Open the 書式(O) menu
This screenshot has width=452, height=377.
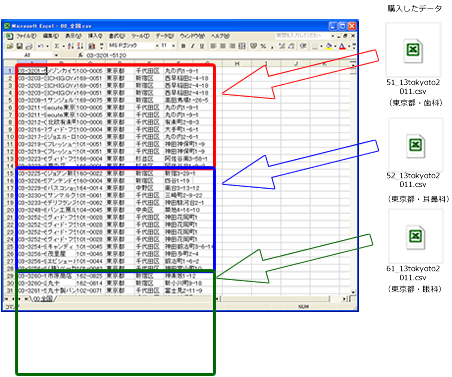pos(117,36)
